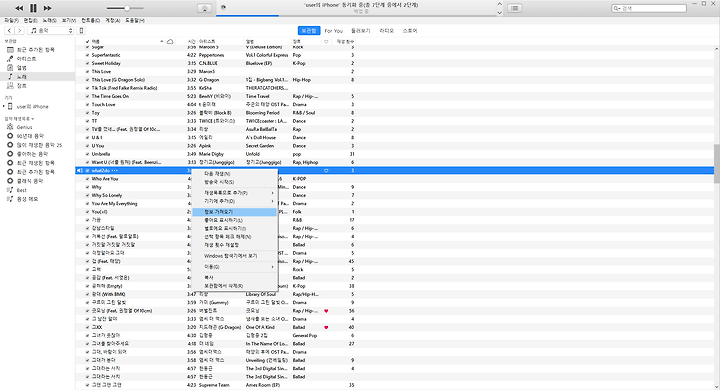Open the 클래식 음악 smart playlist
Screen dimensions: 720x390
point(30,181)
